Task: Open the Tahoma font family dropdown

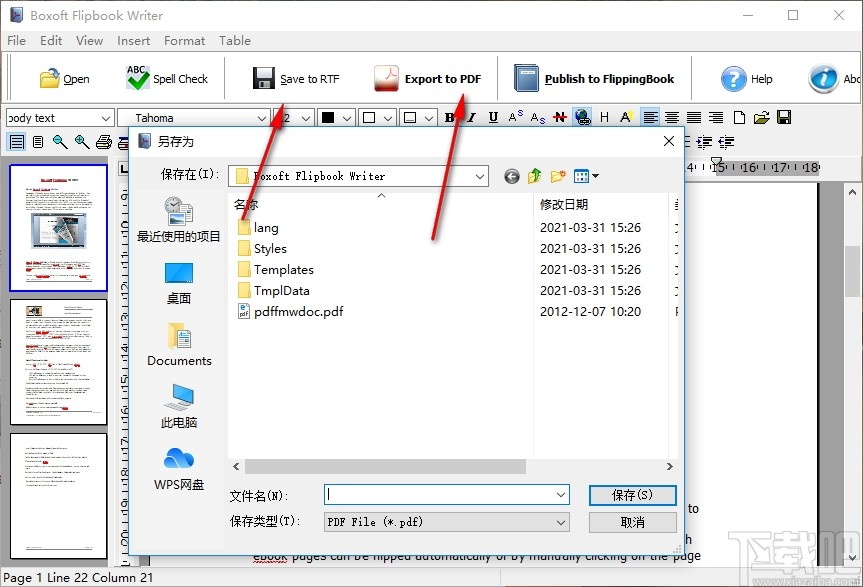Action: [x=263, y=117]
